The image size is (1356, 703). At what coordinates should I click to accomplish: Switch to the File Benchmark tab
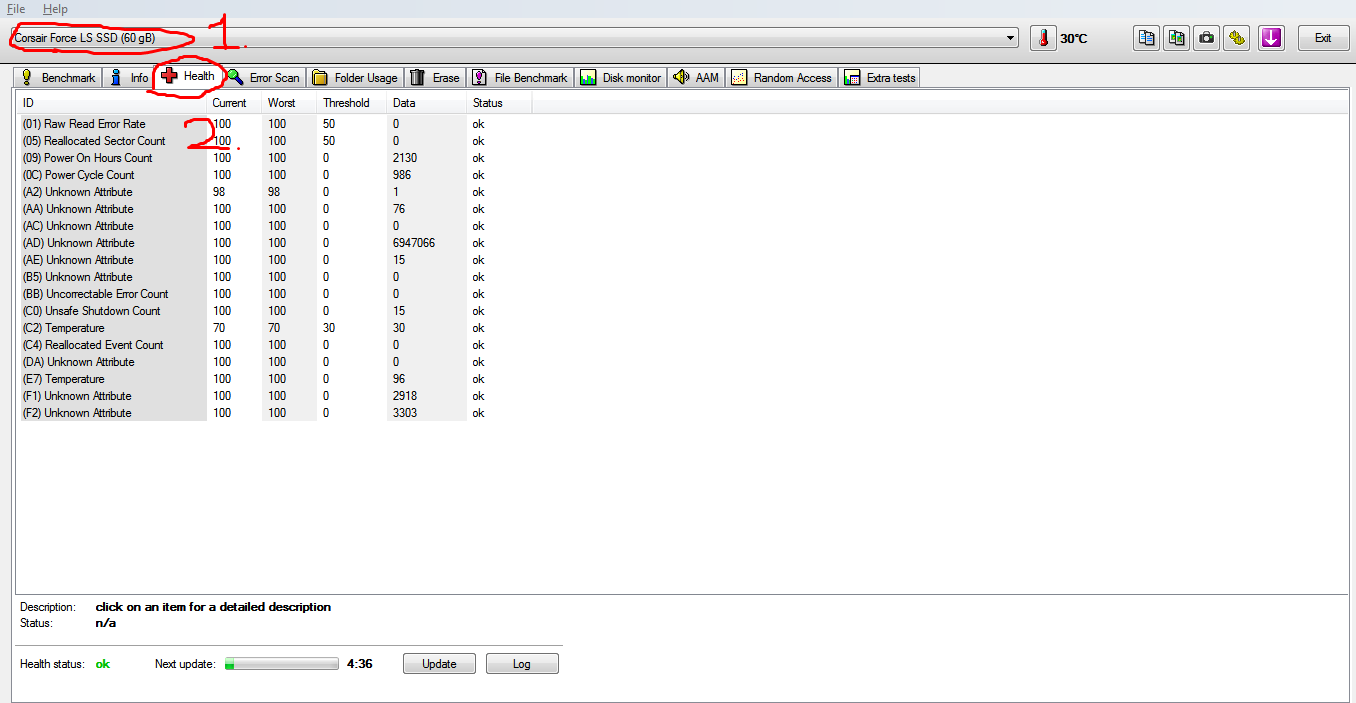(x=520, y=77)
